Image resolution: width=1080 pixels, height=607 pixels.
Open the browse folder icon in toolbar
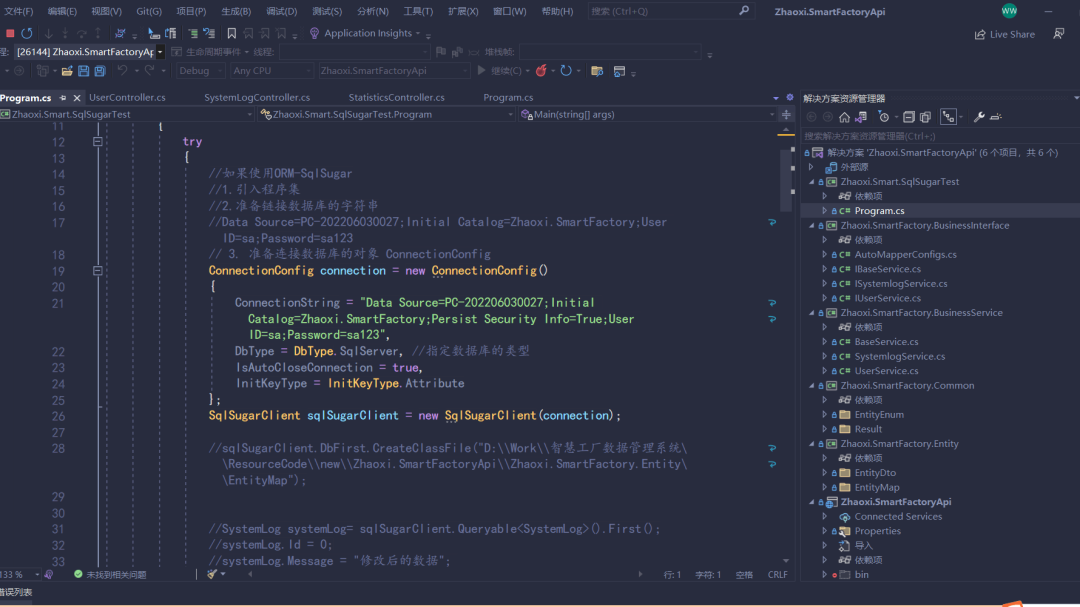(x=597, y=71)
